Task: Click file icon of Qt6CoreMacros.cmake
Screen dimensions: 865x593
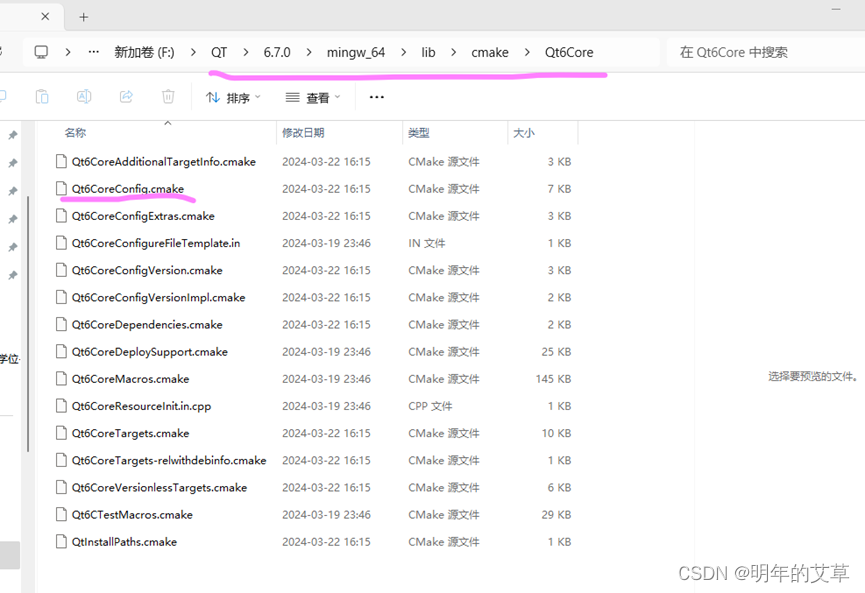Action: (x=61, y=378)
